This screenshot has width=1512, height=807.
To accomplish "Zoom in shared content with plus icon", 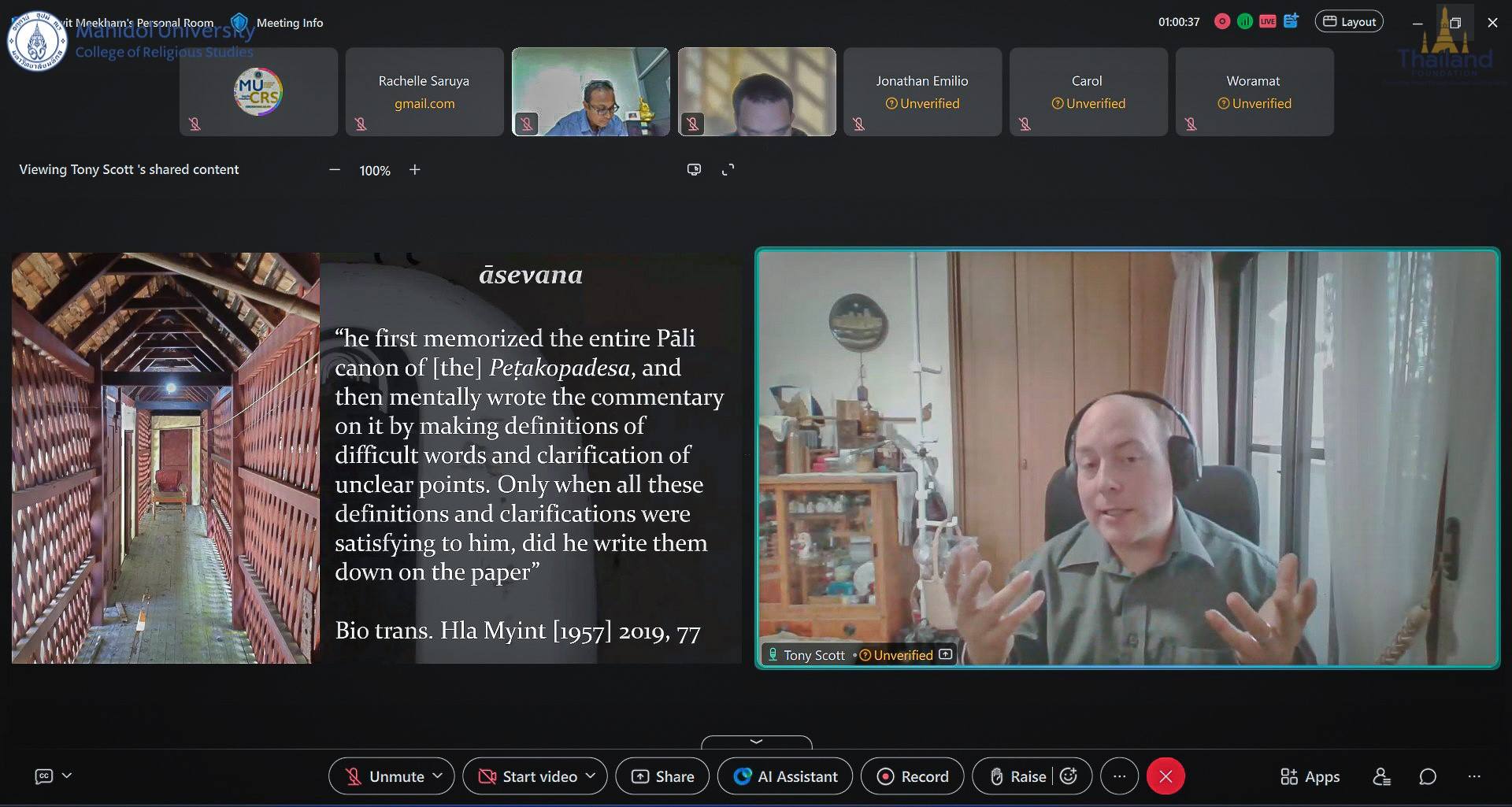I will tap(415, 170).
